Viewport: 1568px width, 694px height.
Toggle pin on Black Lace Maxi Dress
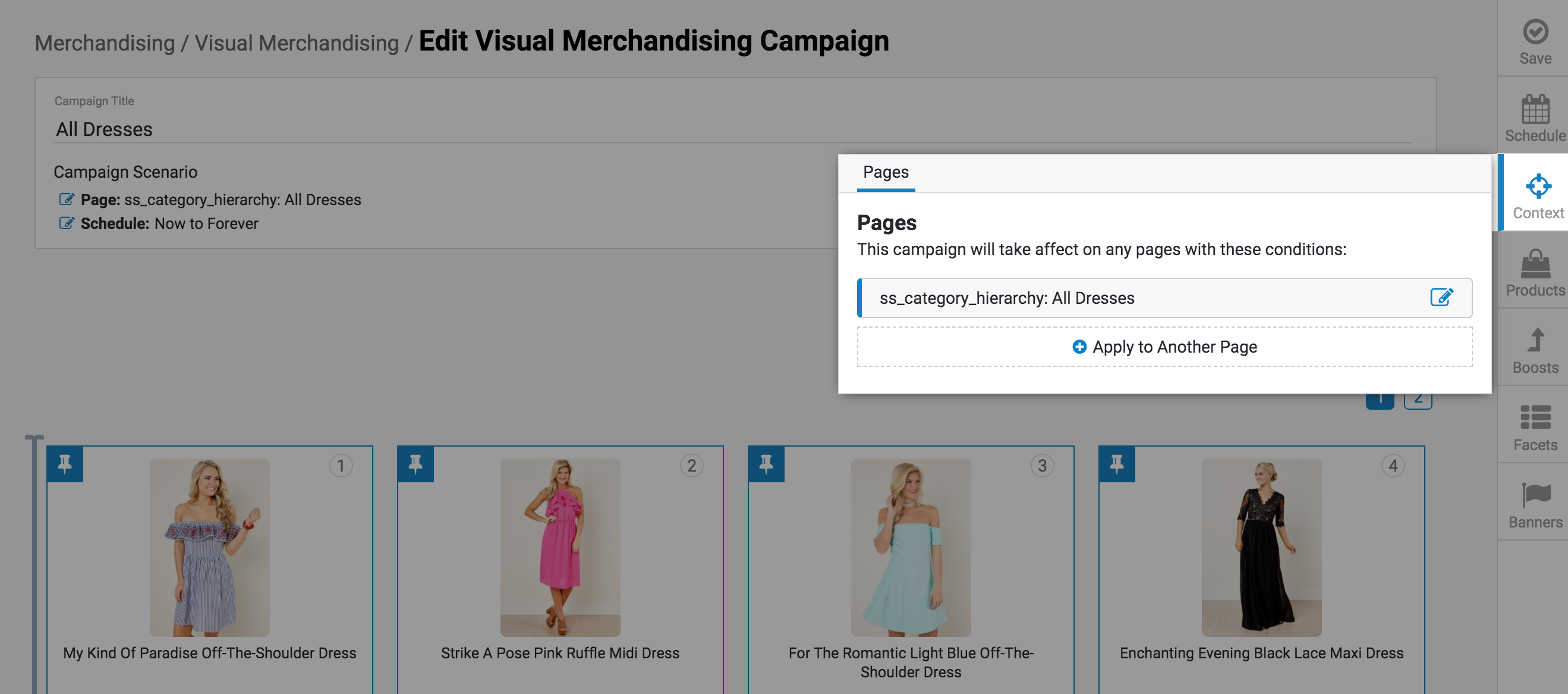(1116, 464)
